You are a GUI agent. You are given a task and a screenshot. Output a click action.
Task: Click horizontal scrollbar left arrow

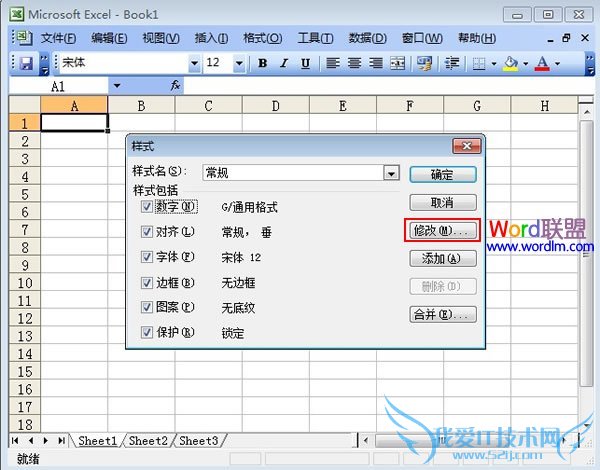tap(366, 441)
